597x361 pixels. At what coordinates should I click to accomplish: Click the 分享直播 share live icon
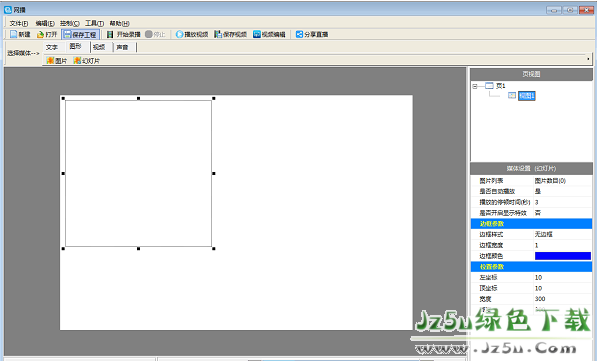pyautogui.click(x=299, y=34)
